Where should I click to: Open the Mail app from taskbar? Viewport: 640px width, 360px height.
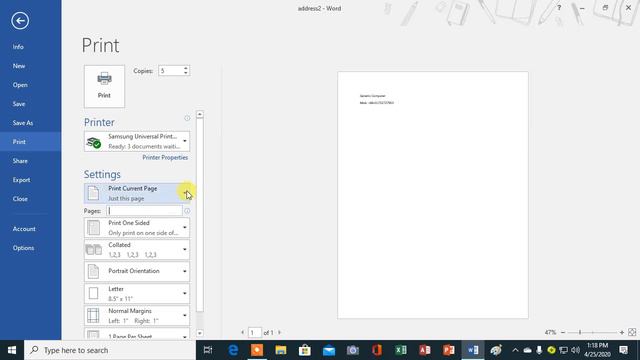tap(329, 350)
